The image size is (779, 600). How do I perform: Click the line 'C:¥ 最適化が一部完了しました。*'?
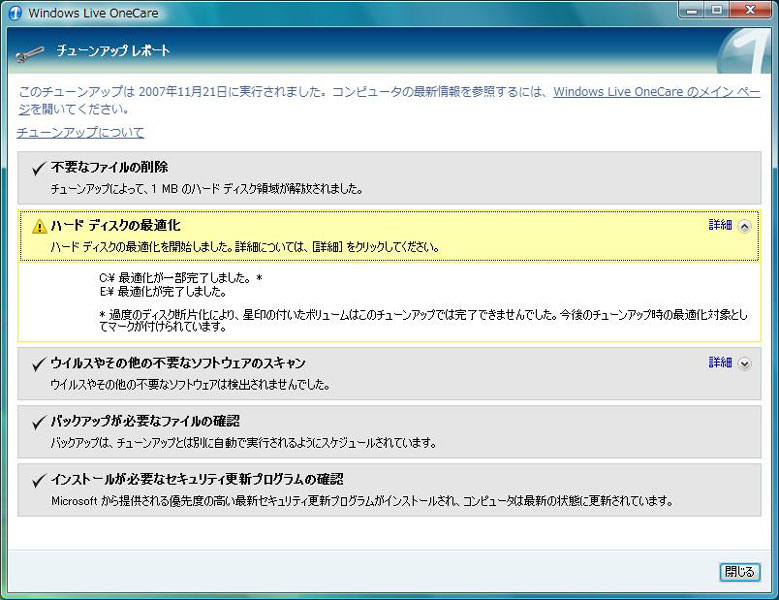pyautogui.click(x=181, y=278)
